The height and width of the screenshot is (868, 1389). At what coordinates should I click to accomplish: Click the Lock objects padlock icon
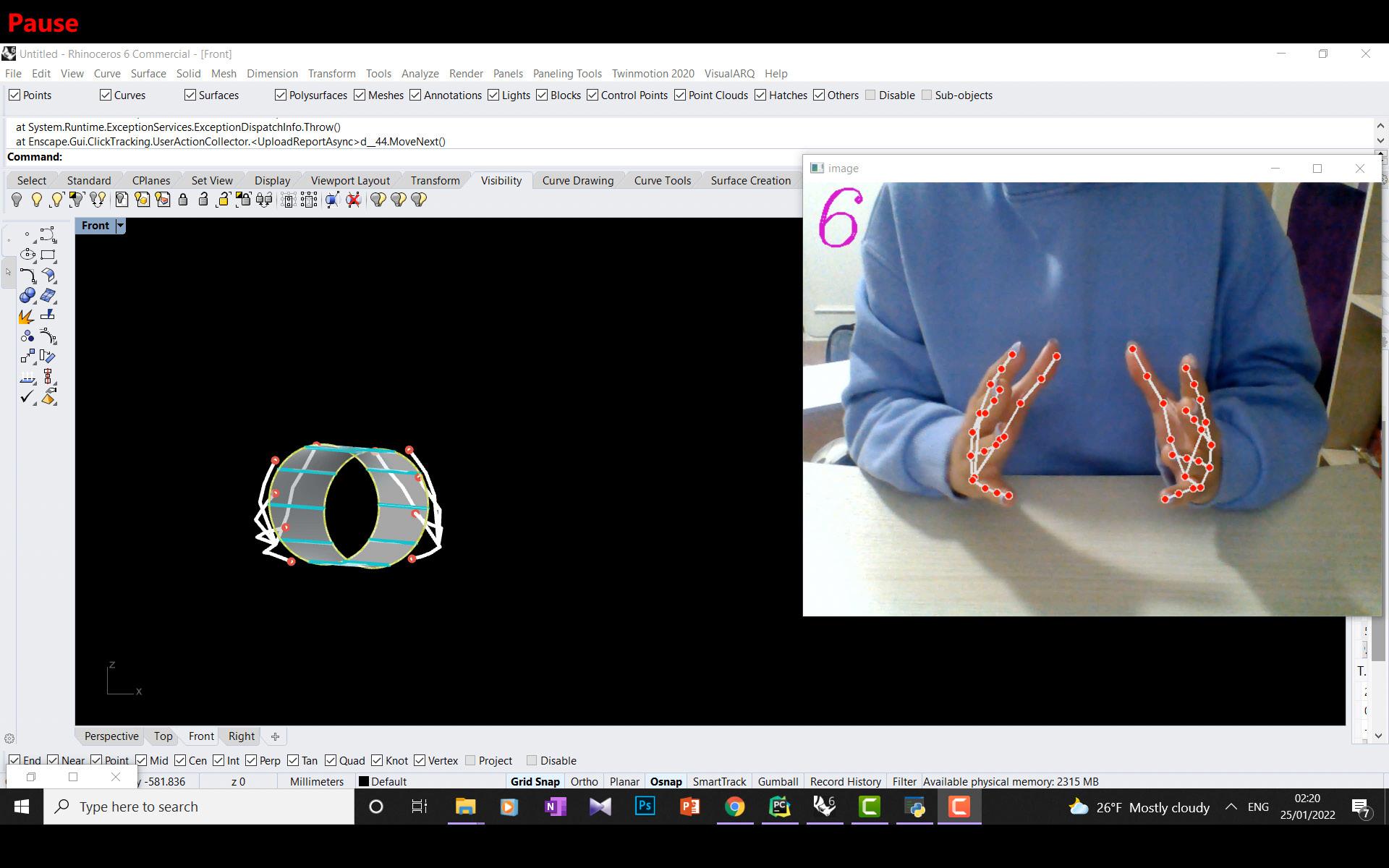pos(183,200)
